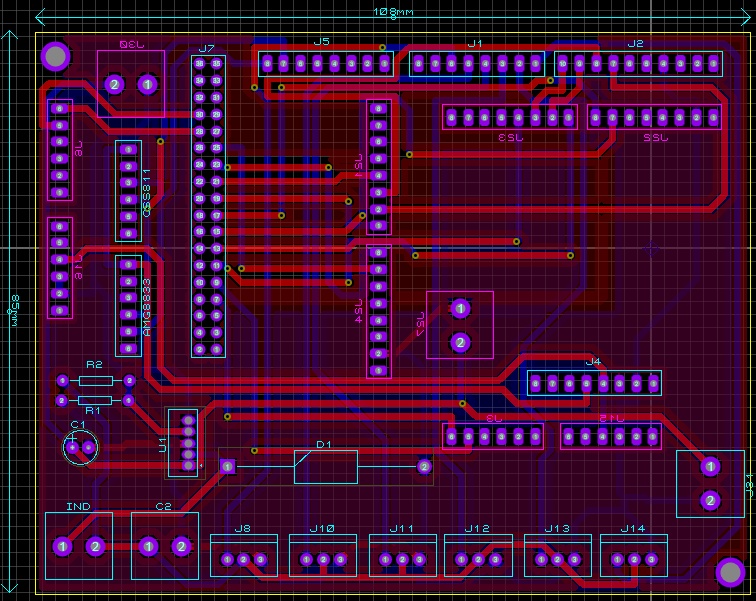The height and width of the screenshot is (601, 756).
Task: Click pad 8 of the J5 header
Action: 267,64
